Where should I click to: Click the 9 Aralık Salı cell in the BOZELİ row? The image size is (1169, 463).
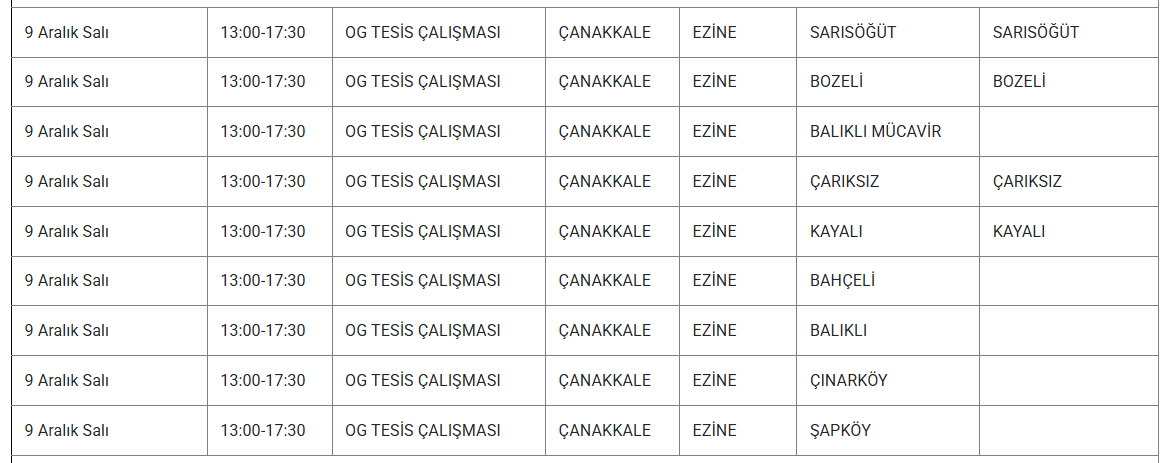(67, 82)
